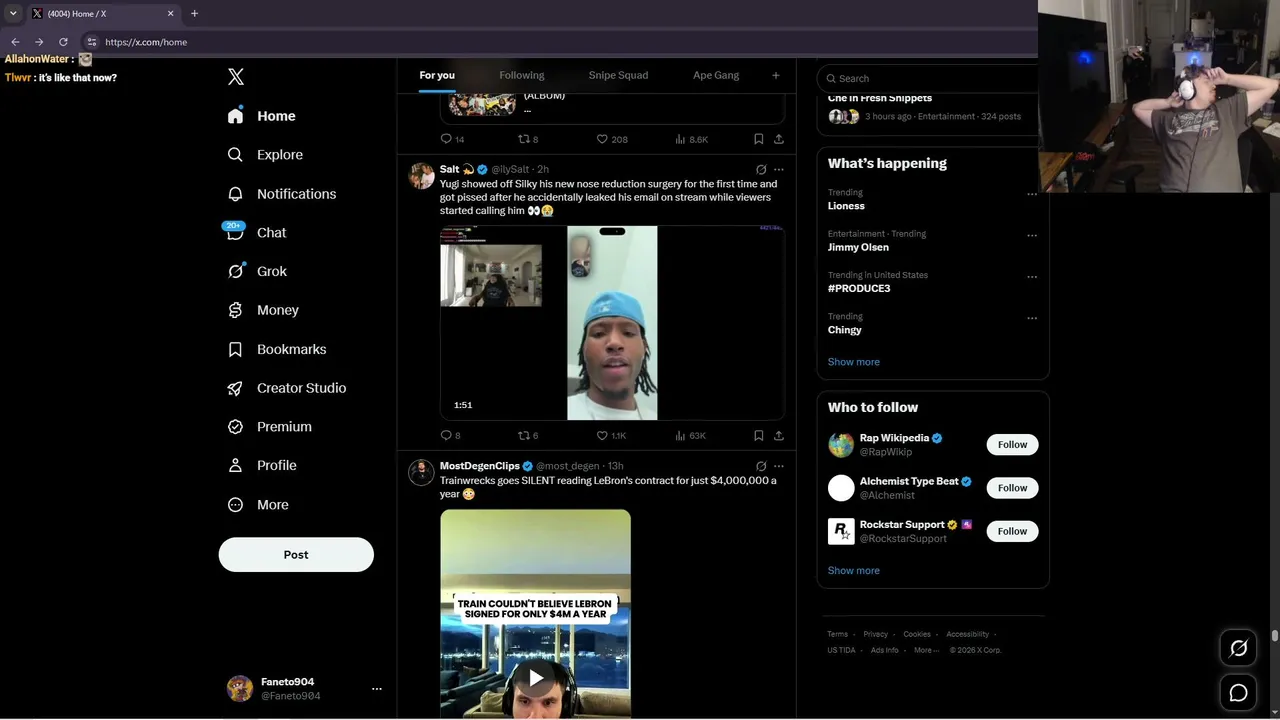Open the floating Grok button
1280x720 pixels.
(x=1238, y=648)
